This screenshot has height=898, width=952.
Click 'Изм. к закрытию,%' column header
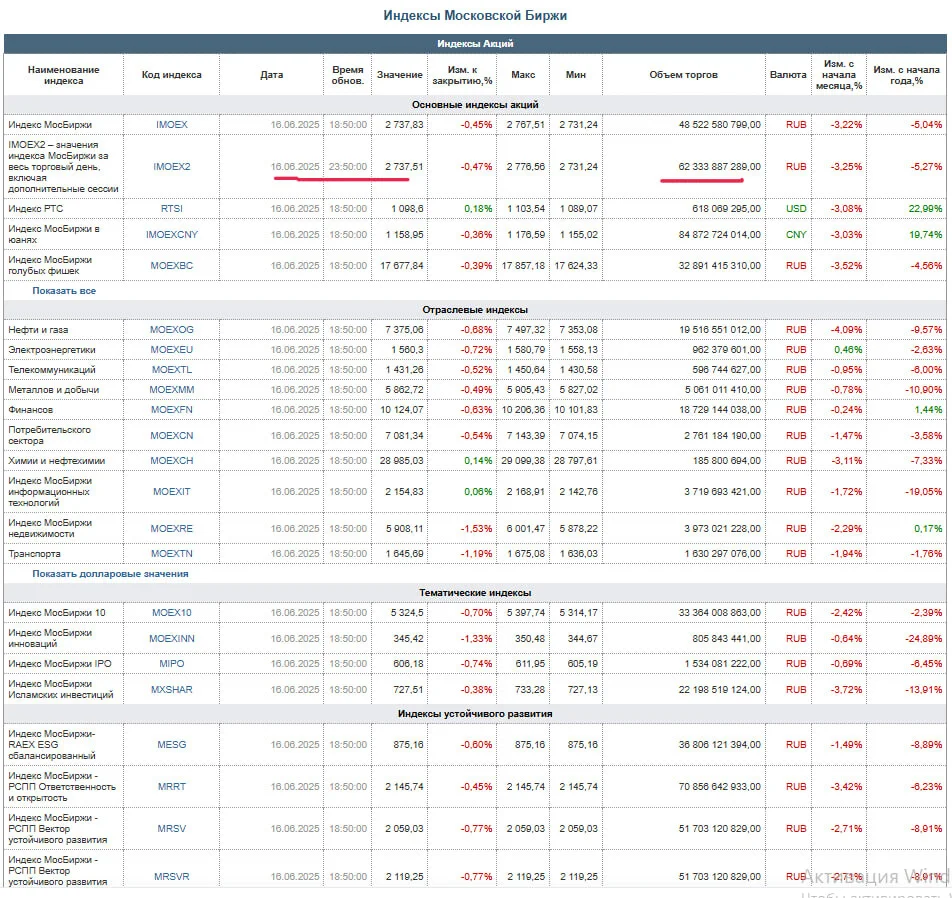462,75
